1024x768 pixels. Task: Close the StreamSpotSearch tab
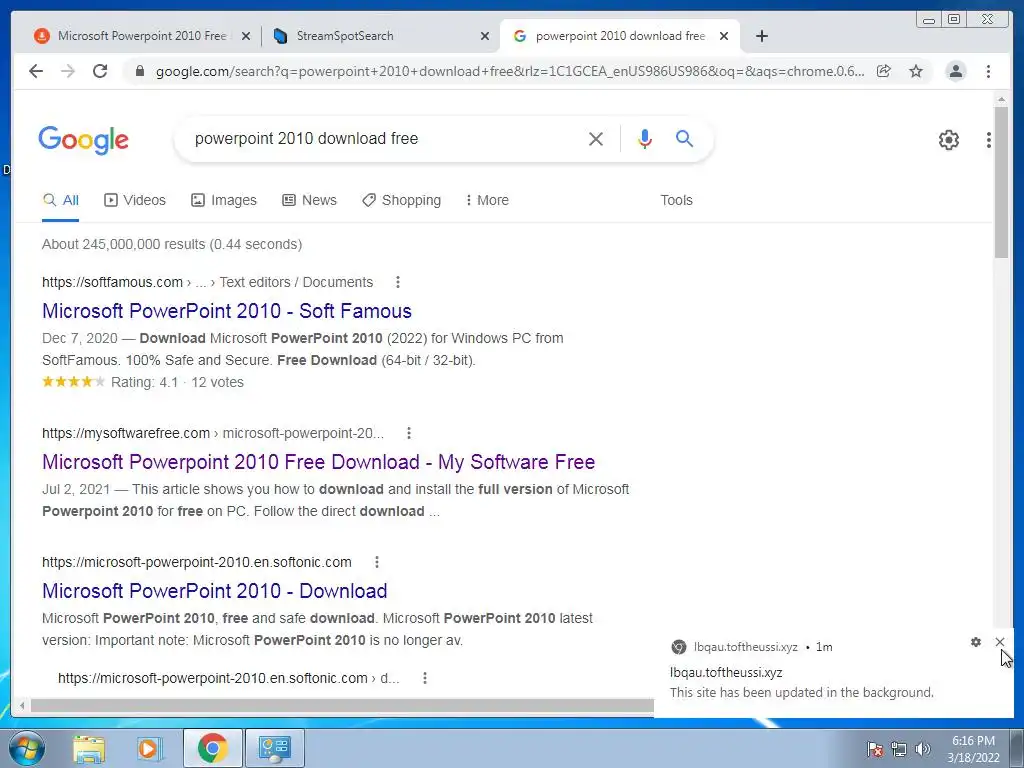(485, 37)
